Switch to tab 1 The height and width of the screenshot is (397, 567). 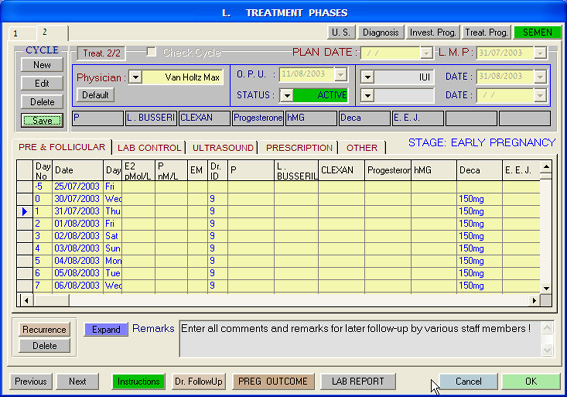tap(22, 34)
